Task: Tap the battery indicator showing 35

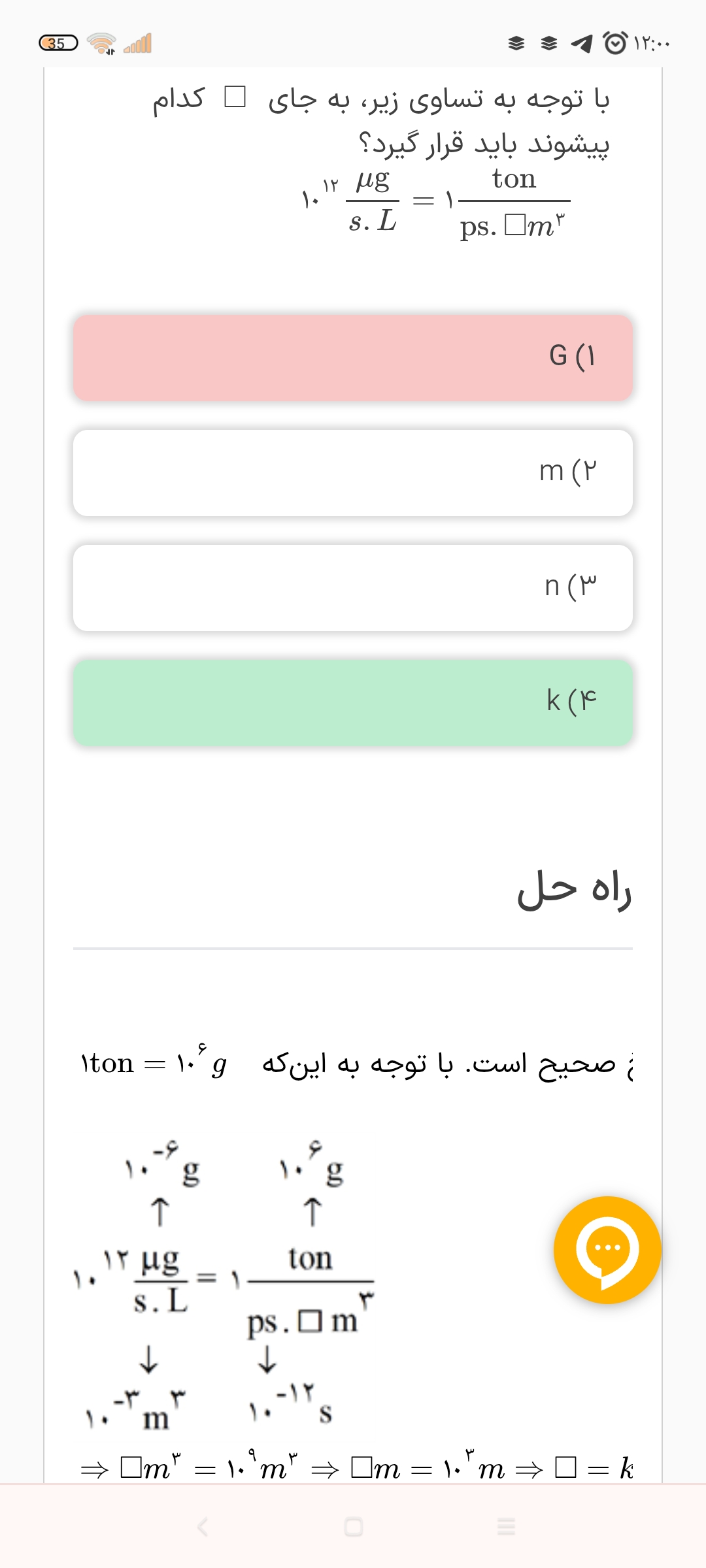Action: [x=58, y=43]
